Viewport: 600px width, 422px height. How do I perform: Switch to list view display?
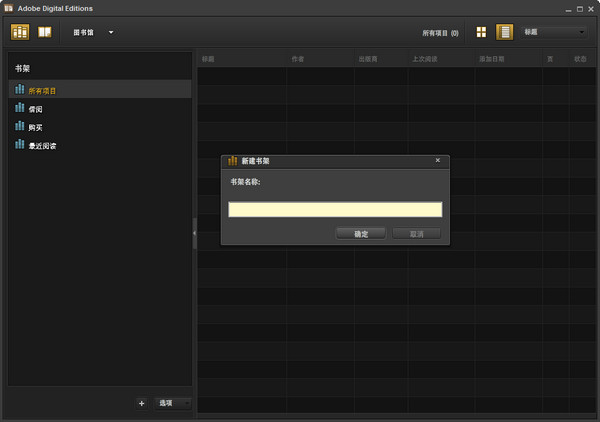click(x=504, y=32)
